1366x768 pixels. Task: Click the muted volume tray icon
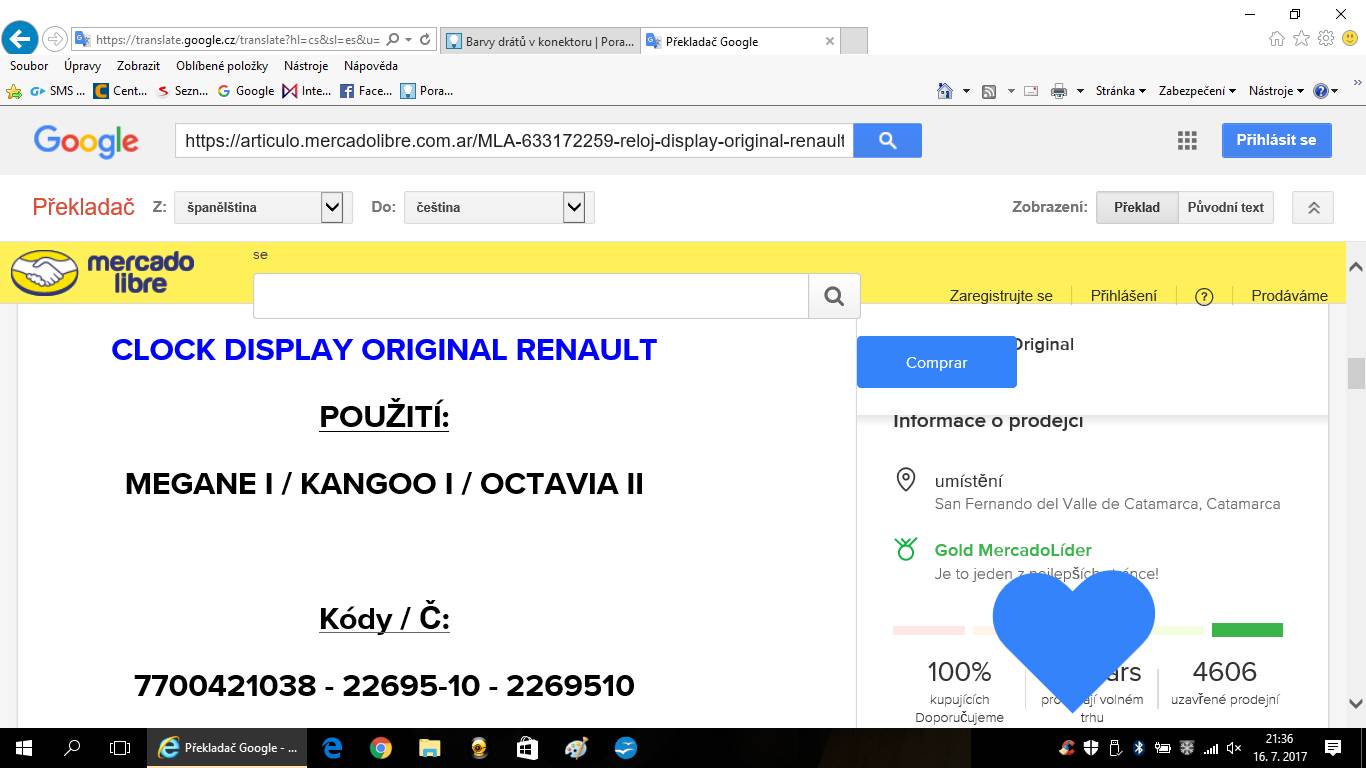click(1234, 747)
